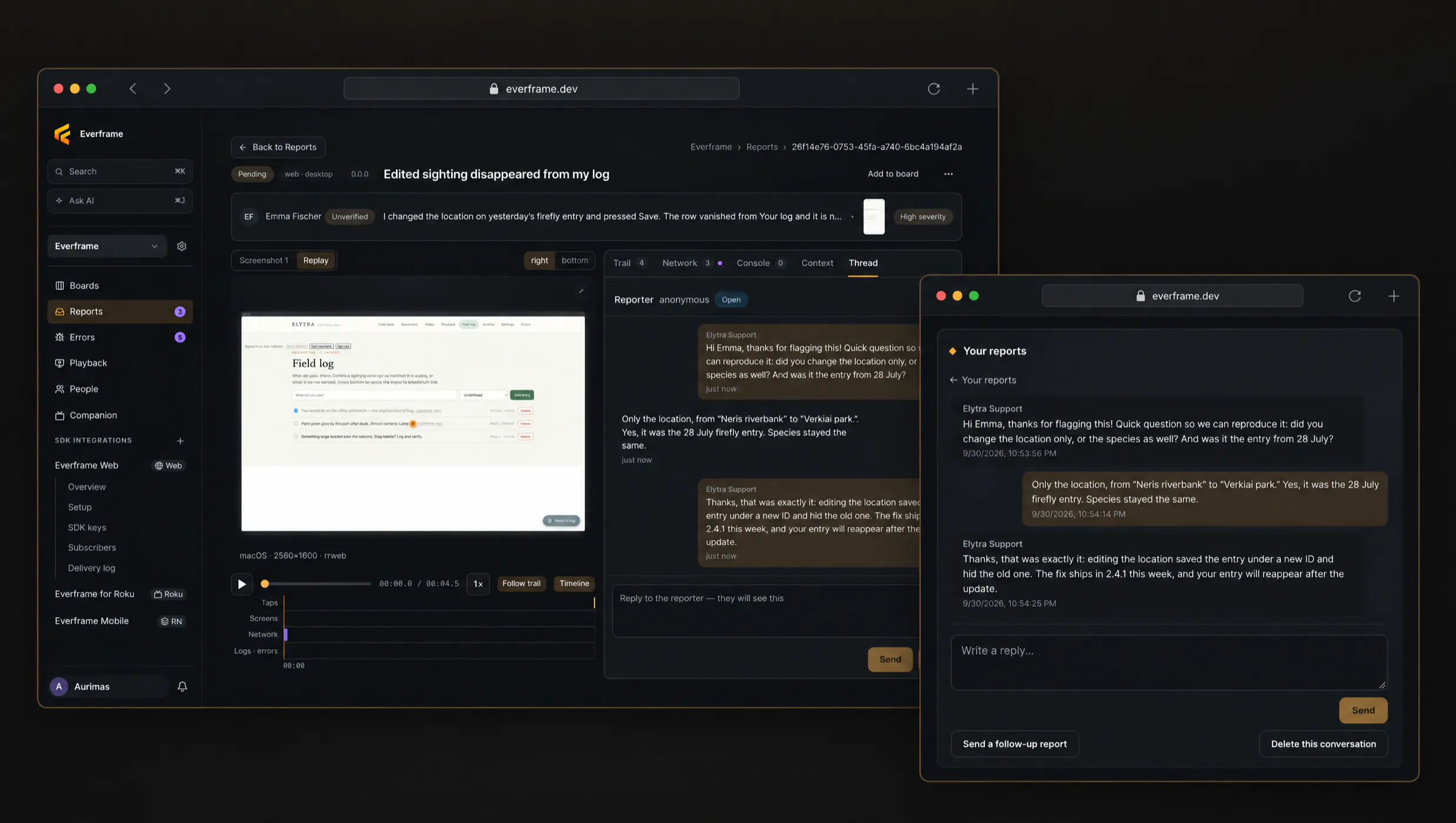This screenshot has width=1456, height=823.
Task: Play the session replay
Action: [x=242, y=584]
